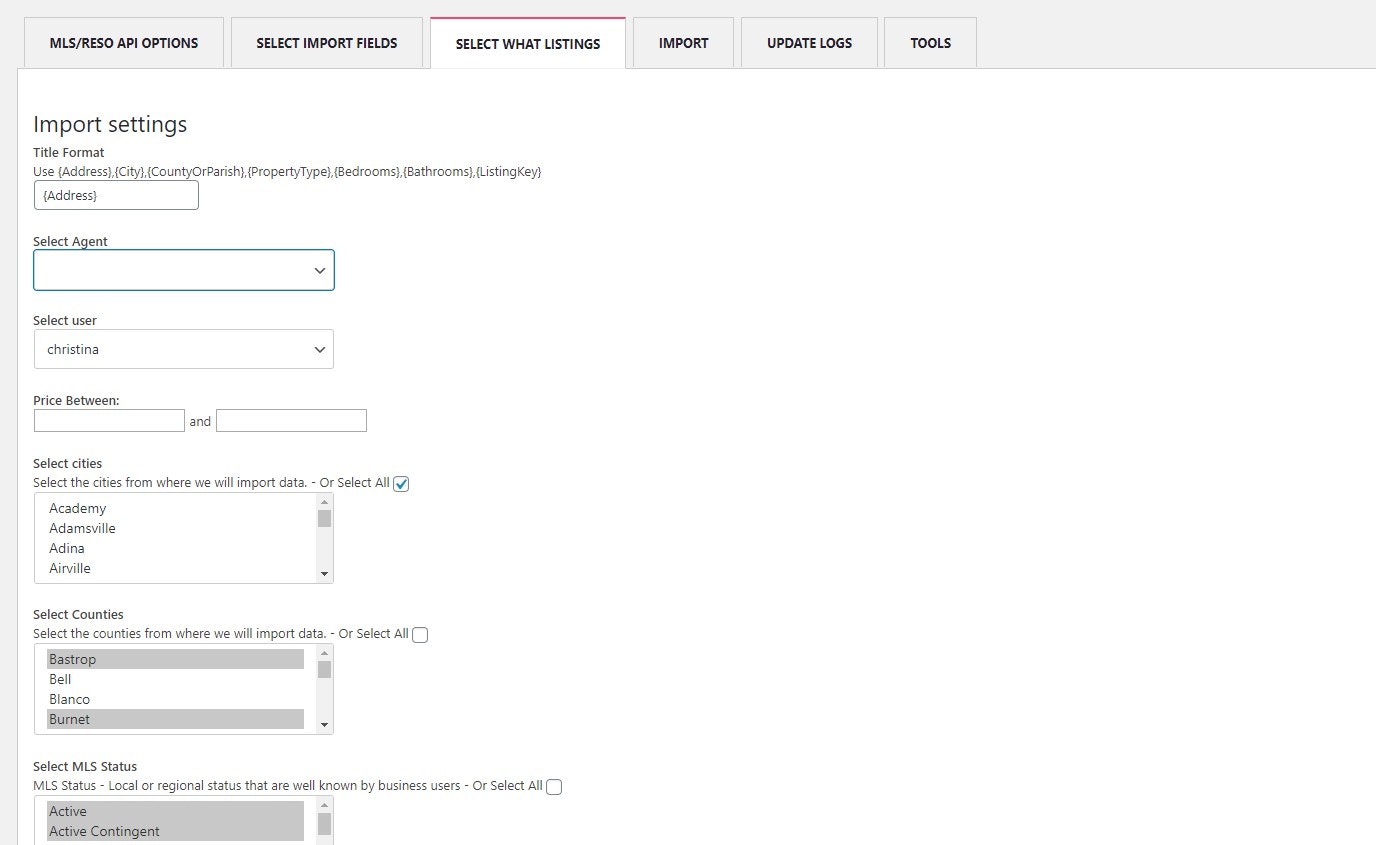1376x845 pixels.
Task: Click the minimum price input field
Action: (x=109, y=420)
